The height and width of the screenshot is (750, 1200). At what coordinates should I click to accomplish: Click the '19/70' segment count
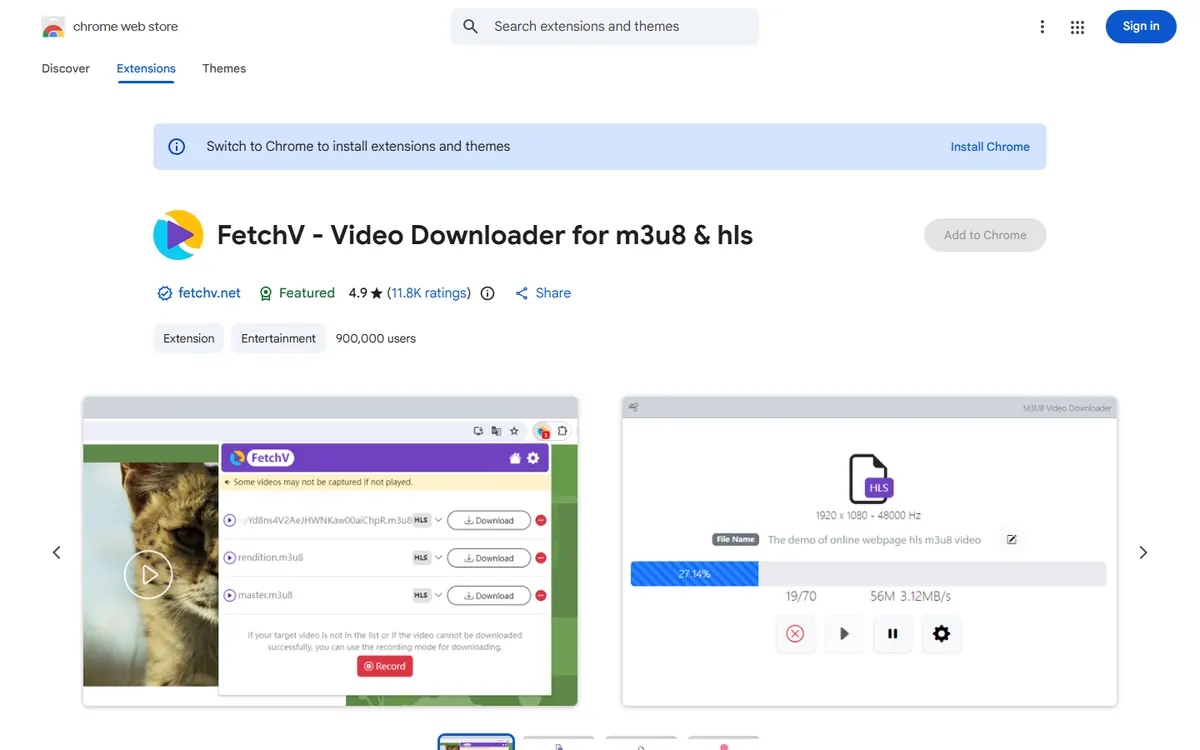(801, 597)
